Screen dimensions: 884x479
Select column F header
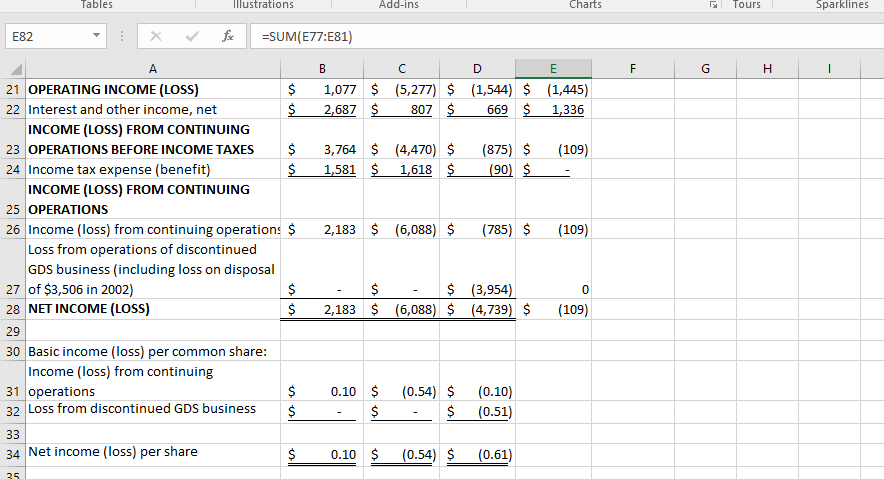click(x=633, y=69)
